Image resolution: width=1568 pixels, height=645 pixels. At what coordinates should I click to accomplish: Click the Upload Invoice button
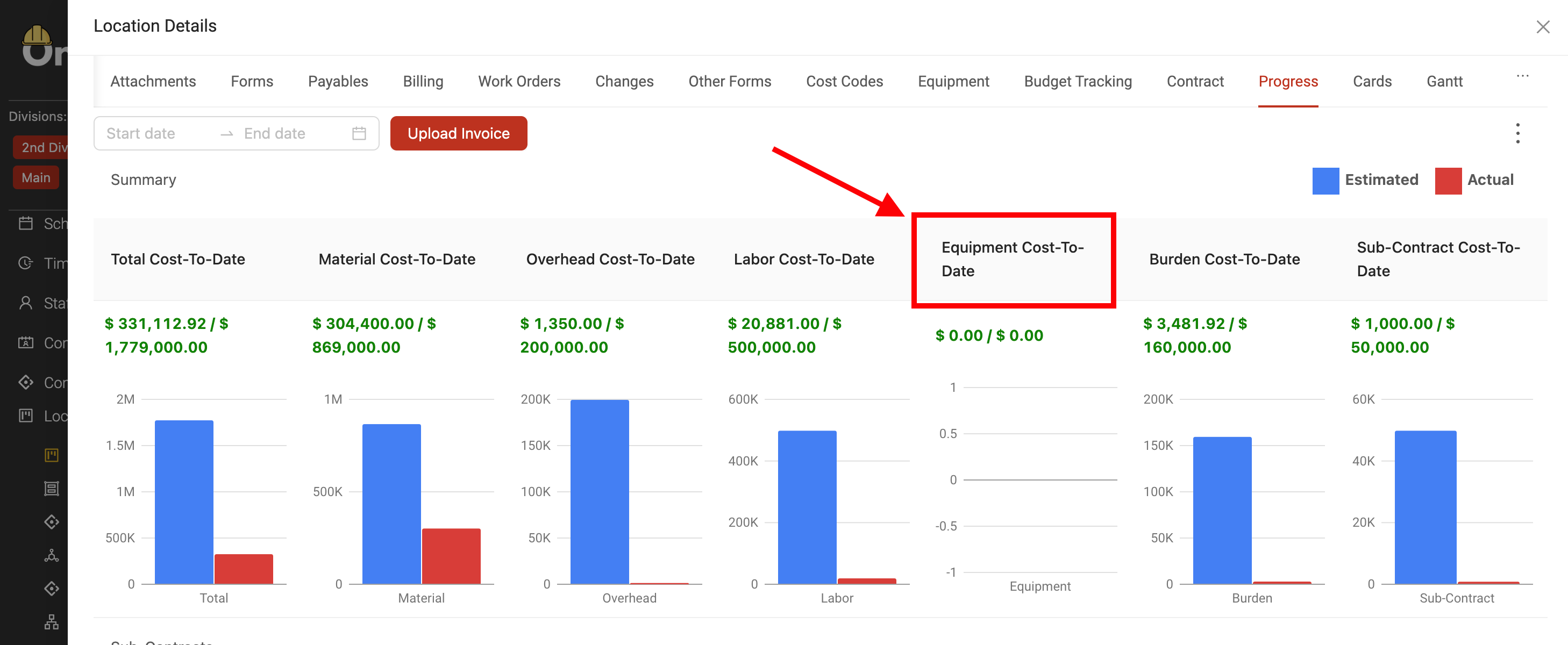tap(458, 133)
